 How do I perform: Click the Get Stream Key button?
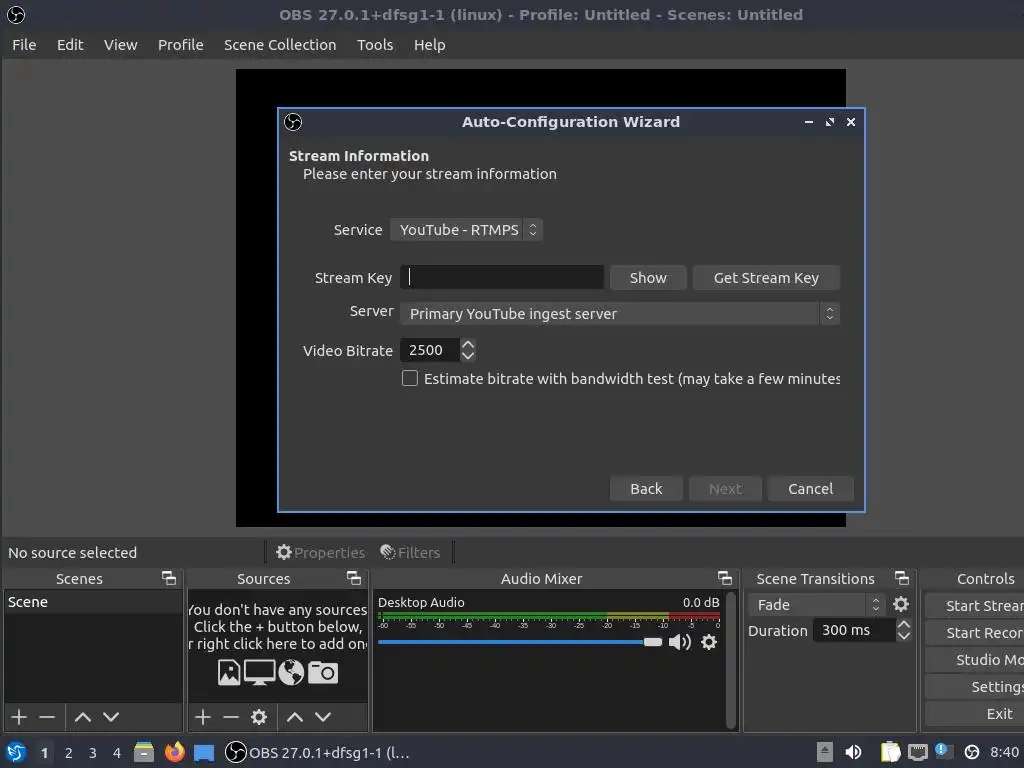(x=766, y=278)
